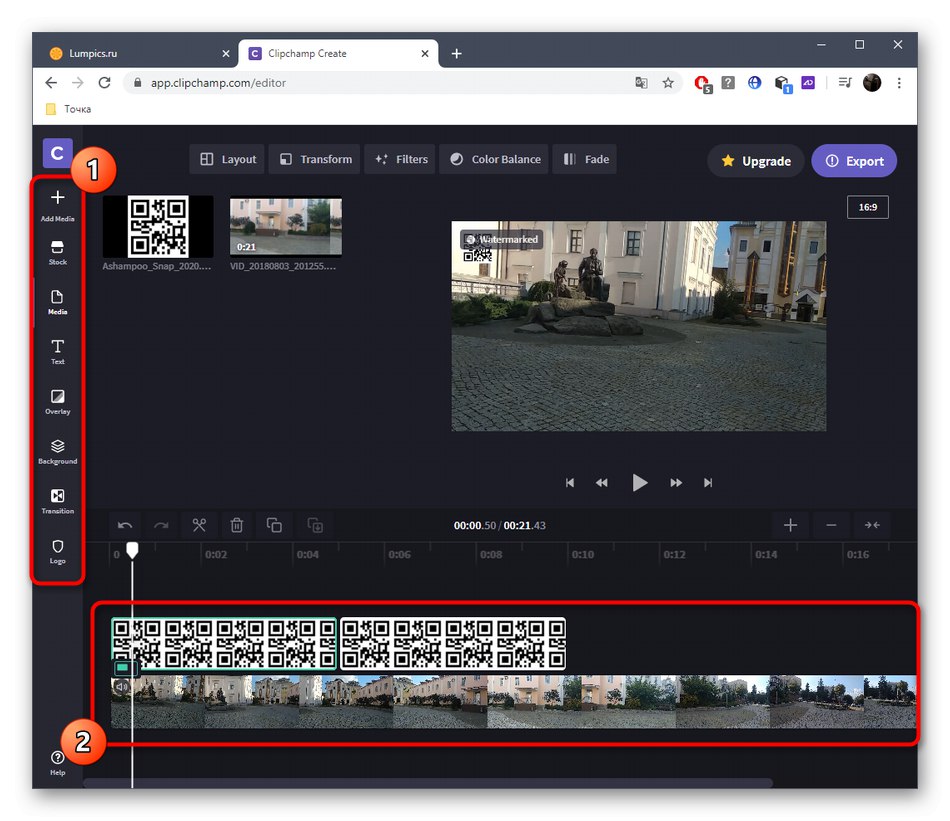
Task: Open the Background panel icon
Action: (57, 451)
